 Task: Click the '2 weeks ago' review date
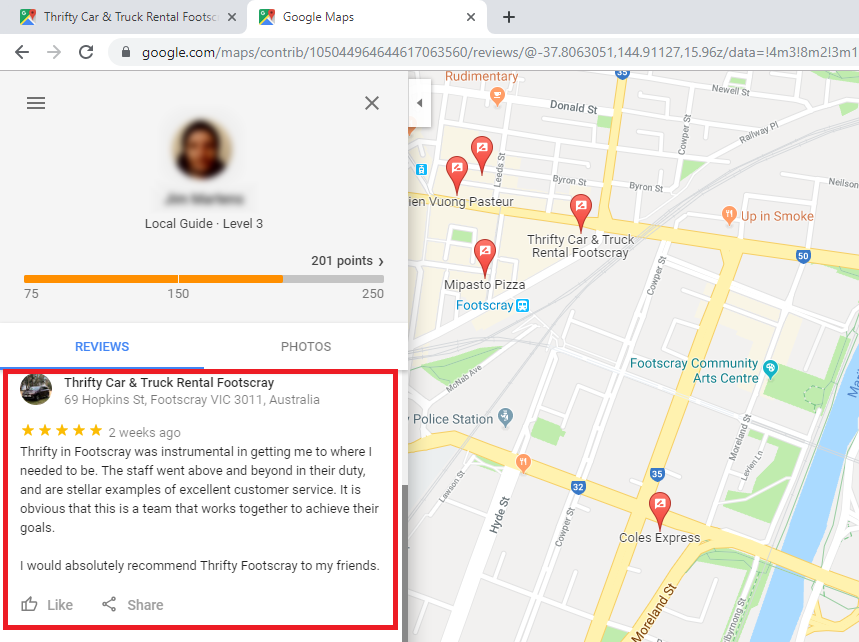[x=145, y=433]
